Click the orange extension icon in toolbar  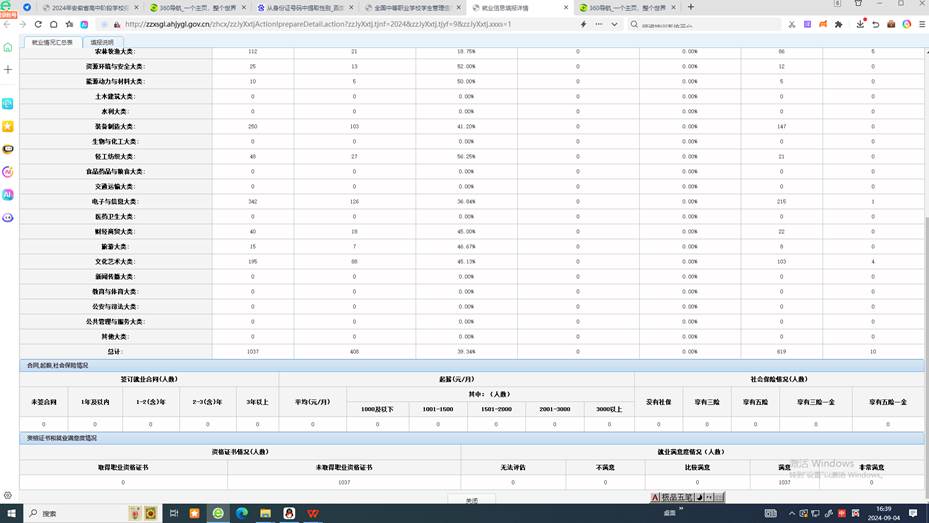822,24
